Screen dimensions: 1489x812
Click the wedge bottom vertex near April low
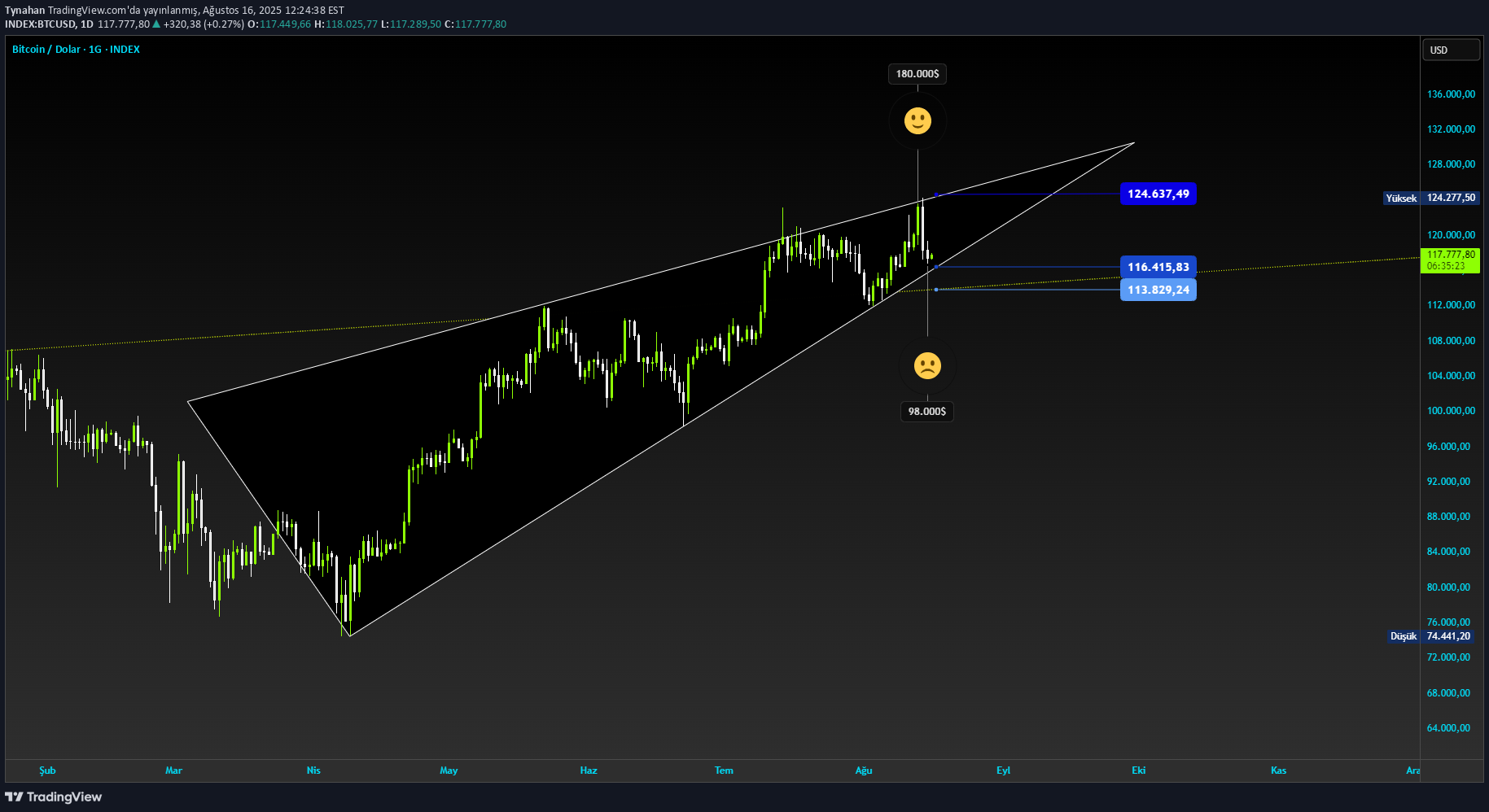(350, 635)
